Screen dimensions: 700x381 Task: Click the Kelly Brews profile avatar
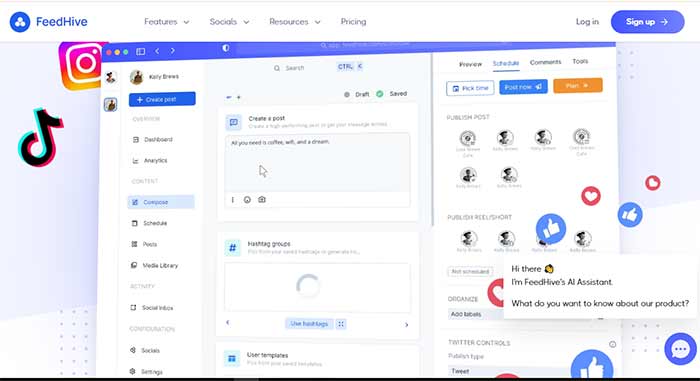click(x=137, y=77)
